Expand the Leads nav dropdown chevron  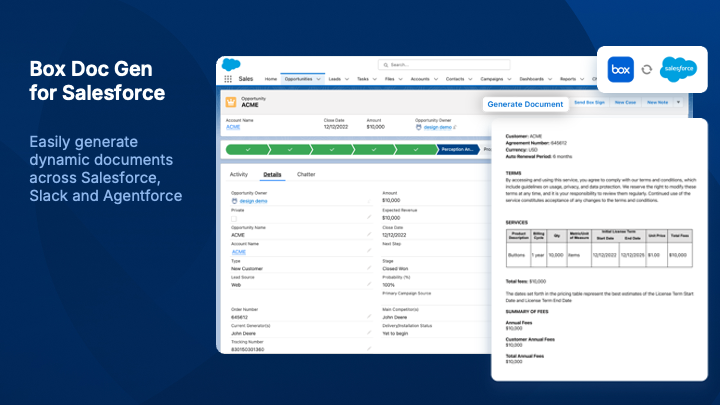347,78
